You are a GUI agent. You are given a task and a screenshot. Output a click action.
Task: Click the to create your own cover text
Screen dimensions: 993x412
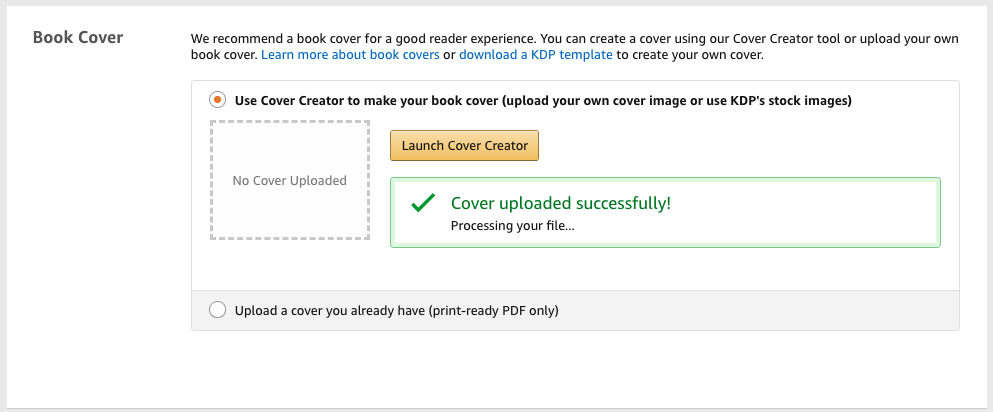click(x=690, y=55)
